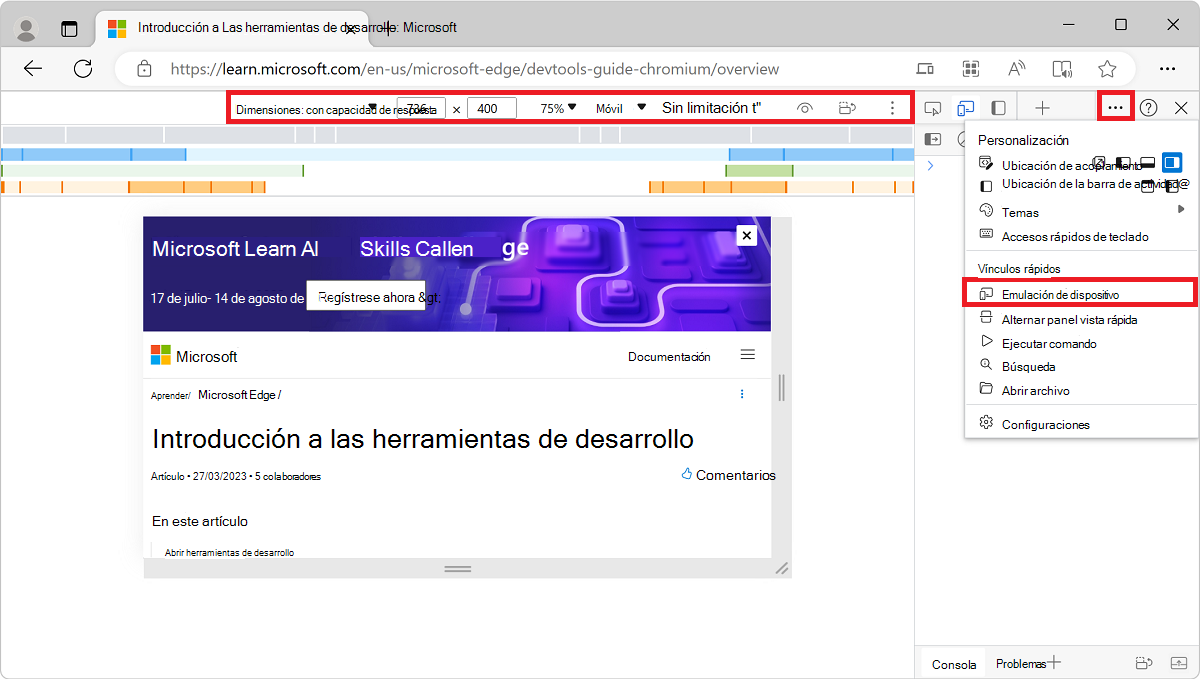Click the 400 height input field

point(490,107)
